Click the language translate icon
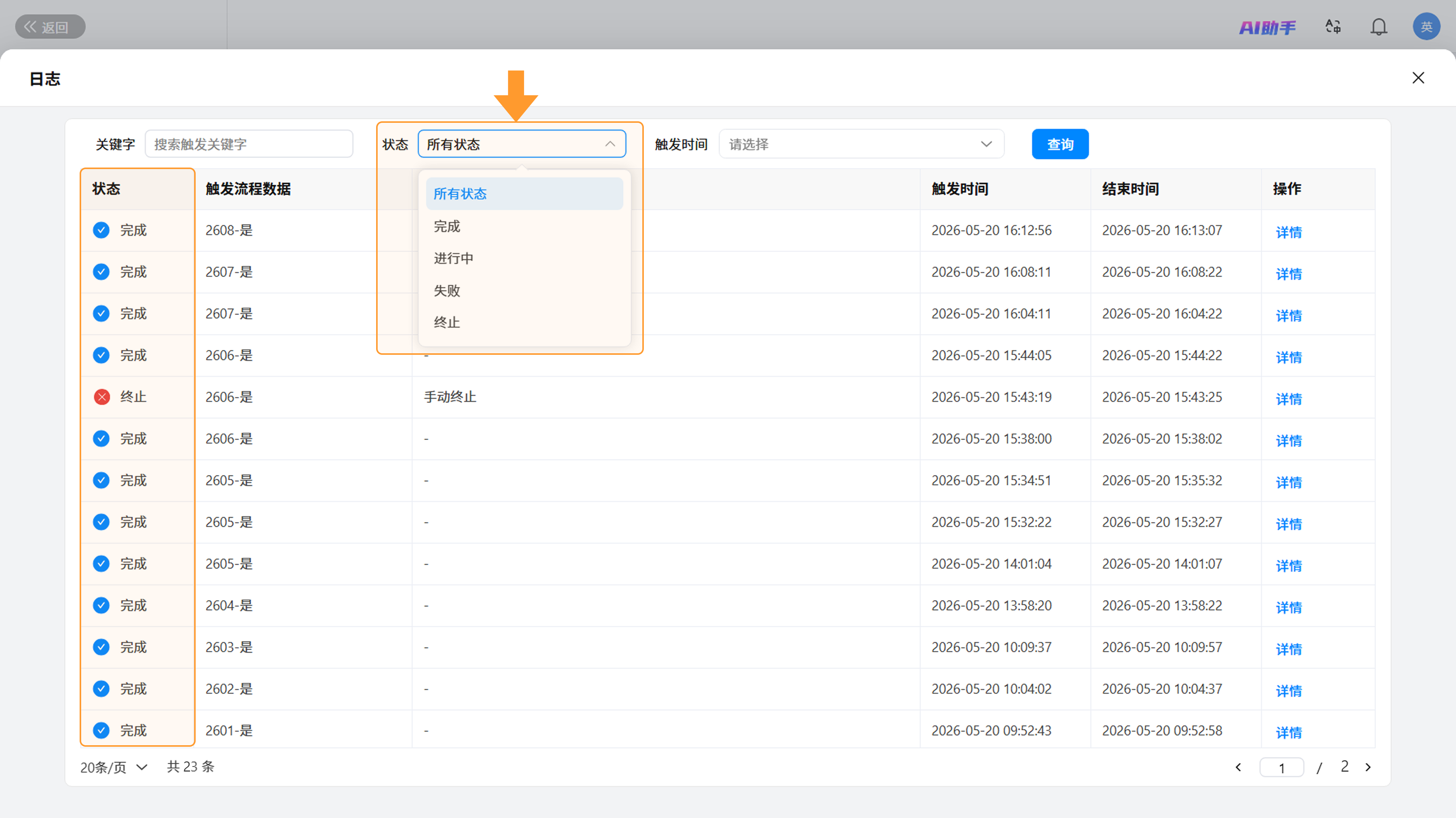 point(1334,27)
